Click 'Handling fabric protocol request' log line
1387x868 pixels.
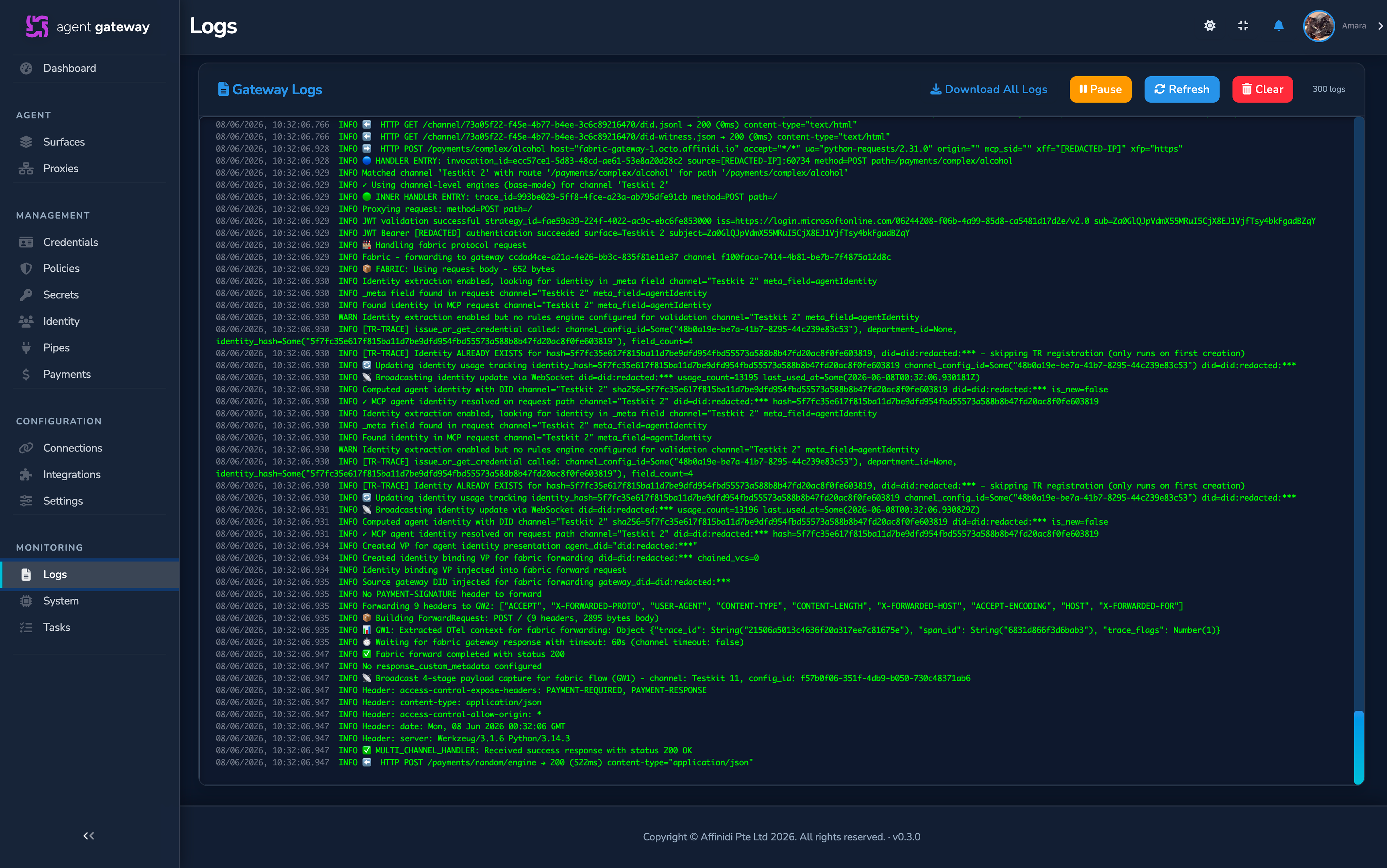coord(371,245)
